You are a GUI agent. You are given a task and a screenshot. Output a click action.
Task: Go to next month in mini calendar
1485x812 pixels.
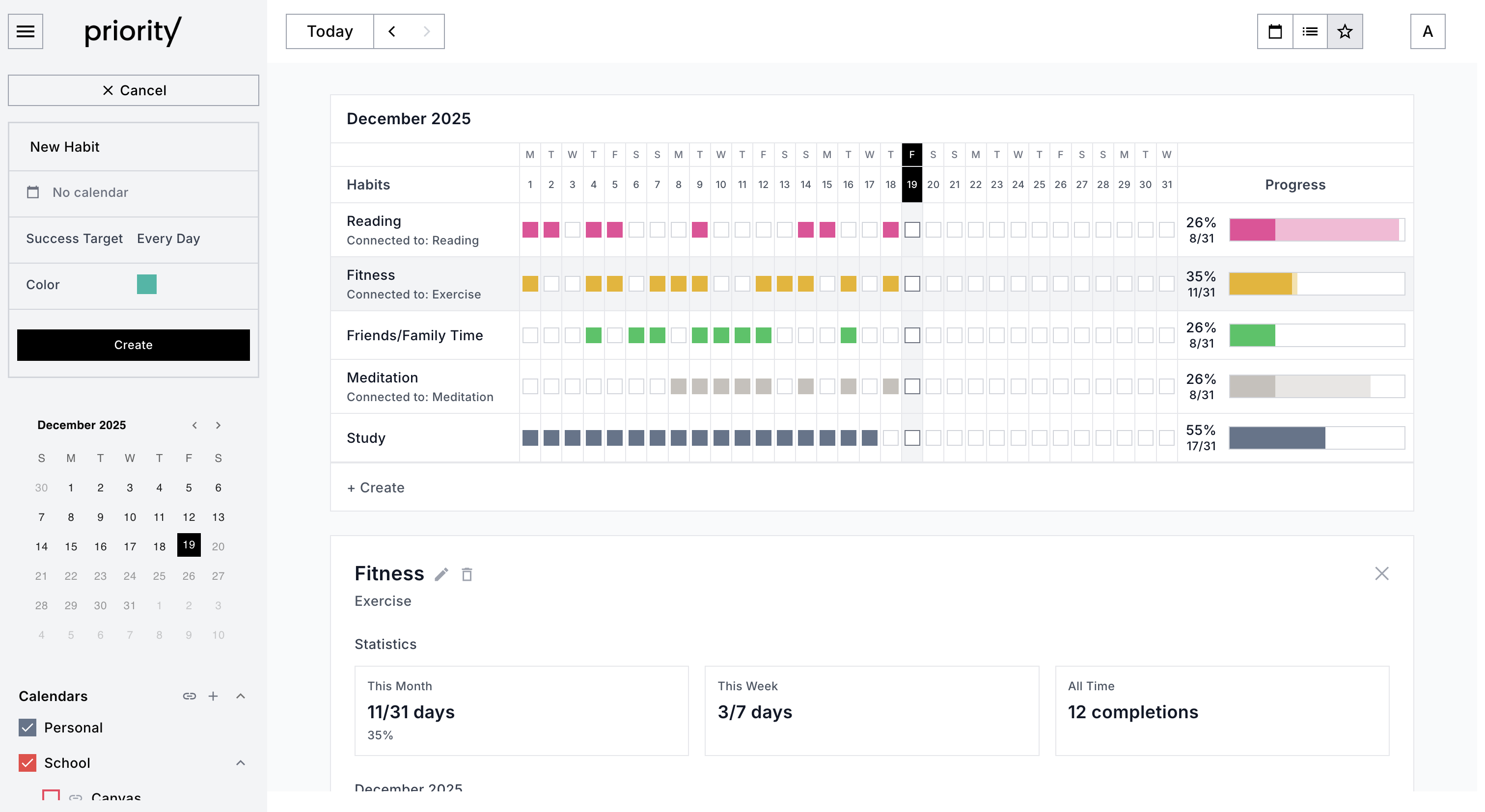218,425
